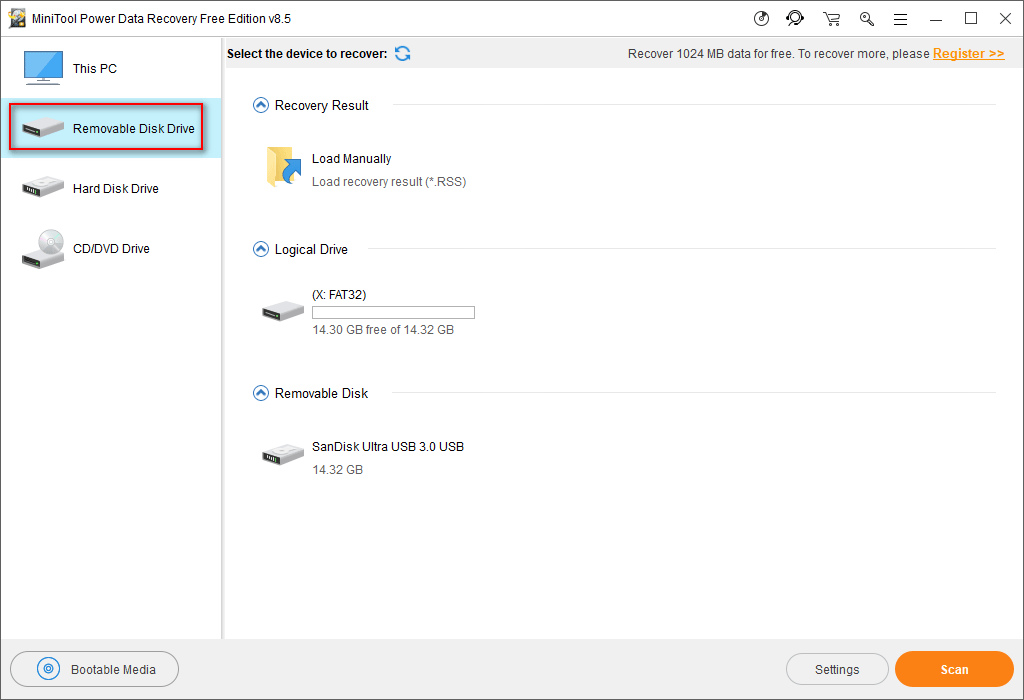Select This PC in the sidebar
This screenshot has height=700, width=1024.
pyautogui.click(x=111, y=69)
